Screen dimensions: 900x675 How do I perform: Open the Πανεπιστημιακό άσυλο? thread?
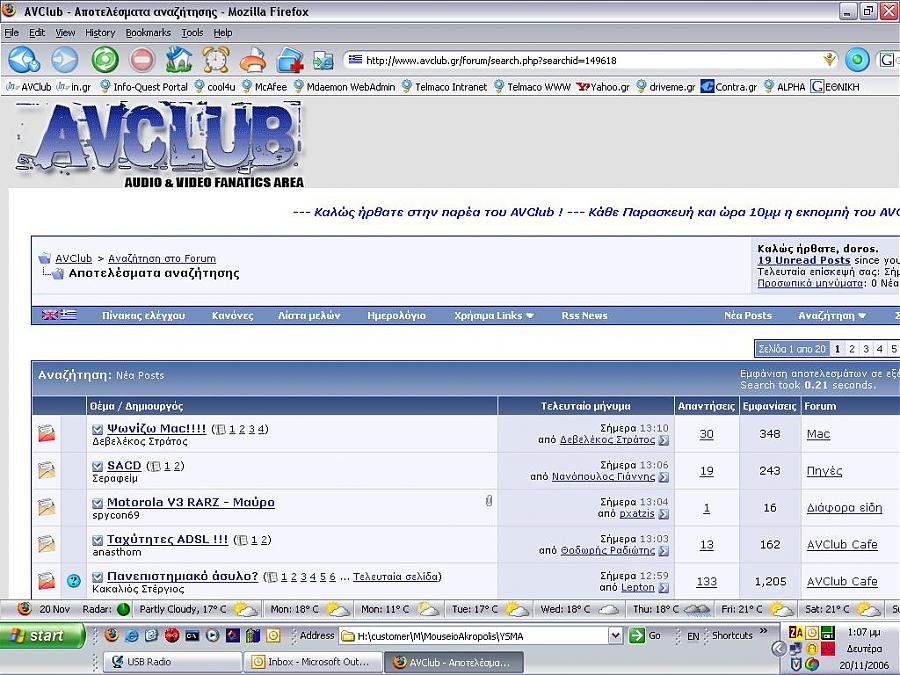(x=183, y=575)
